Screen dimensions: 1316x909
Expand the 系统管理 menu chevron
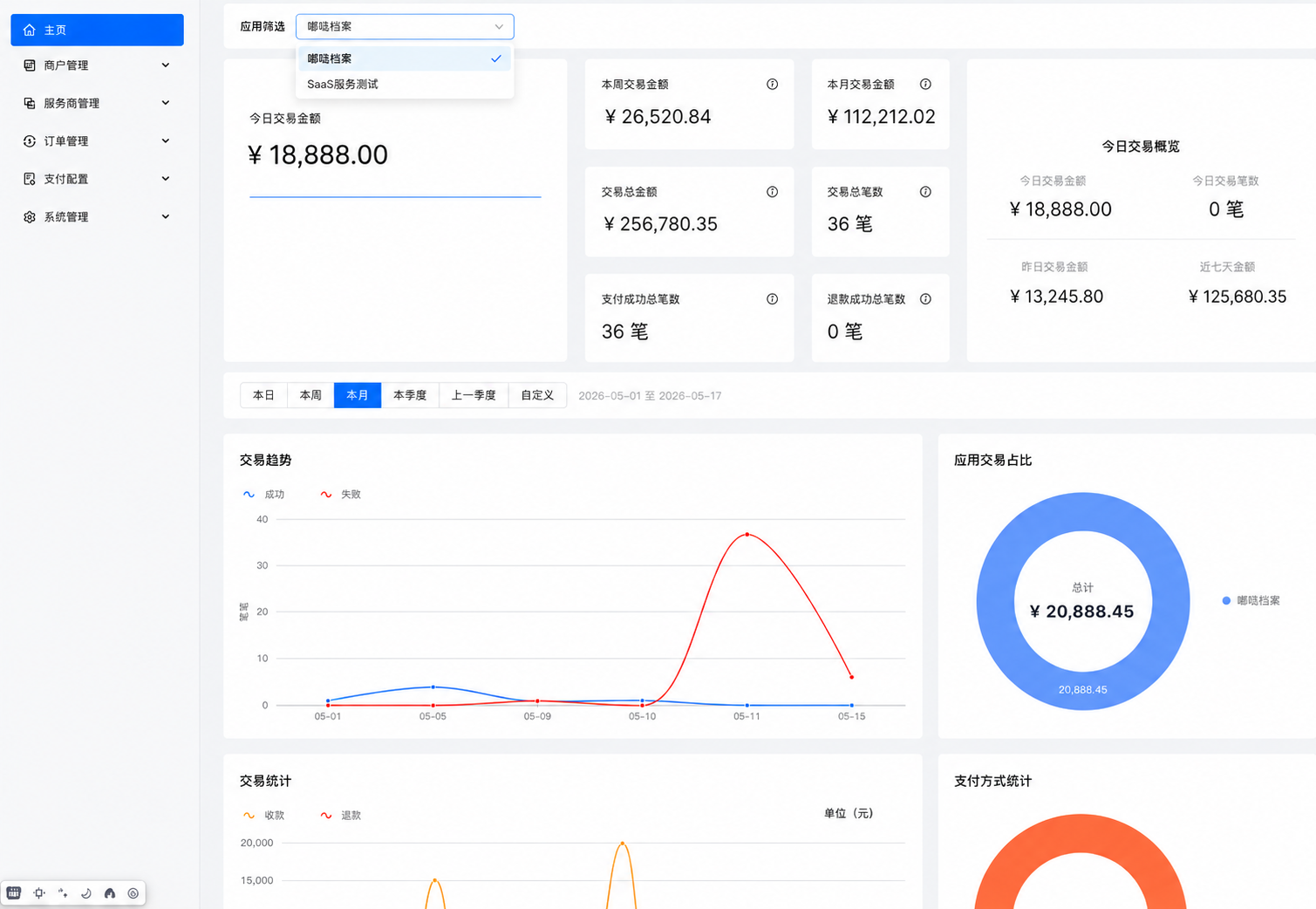tap(166, 217)
